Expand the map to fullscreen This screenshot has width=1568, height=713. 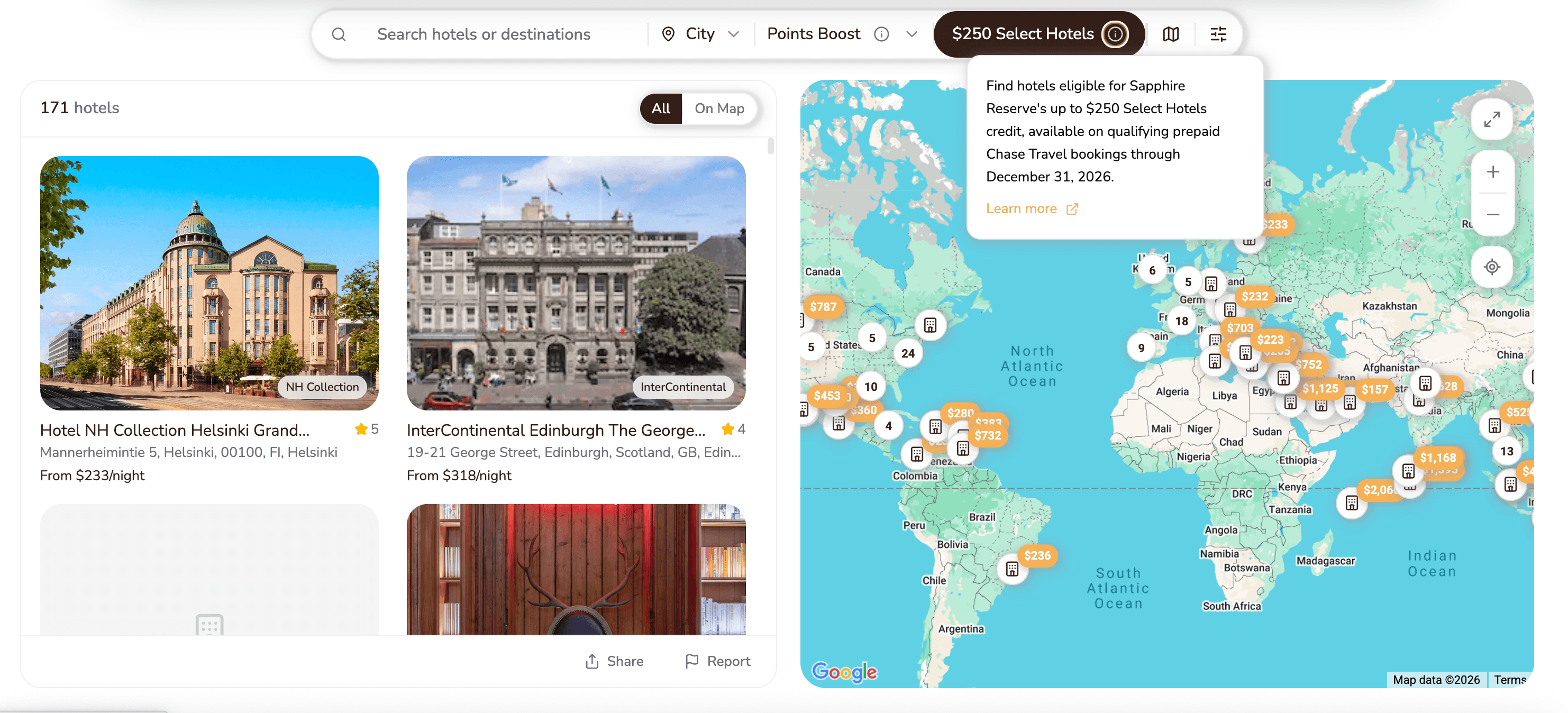pos(1491,119)
